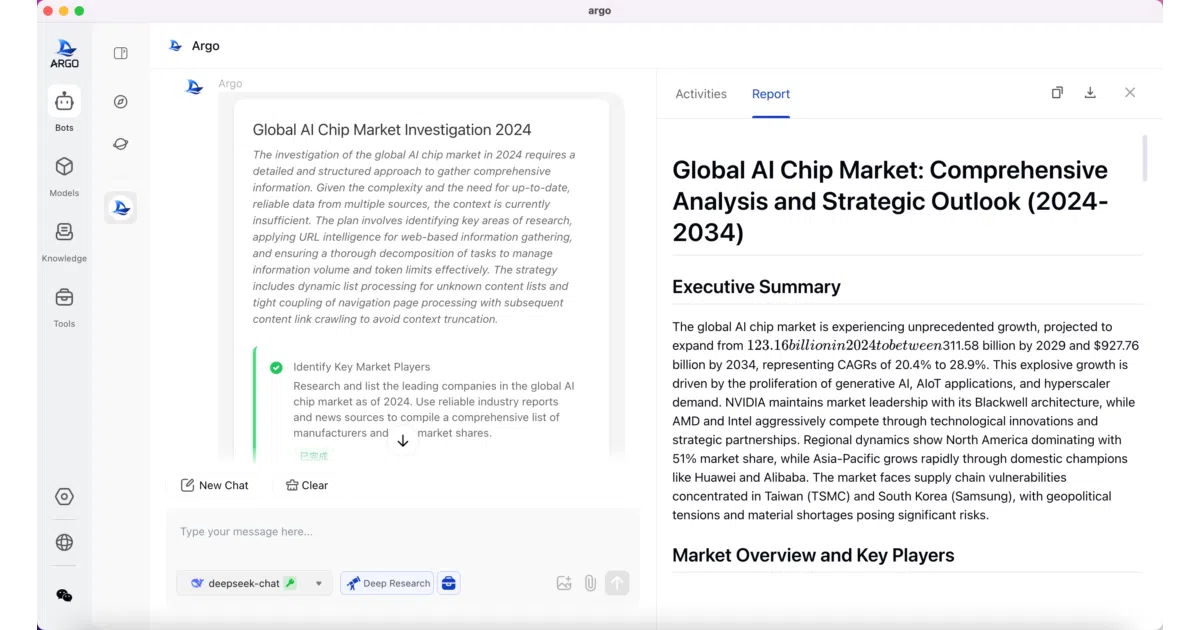Click the planet icon in secondary sidebar
Screen dimensions: 1200x630
click(x=121, y=144)
